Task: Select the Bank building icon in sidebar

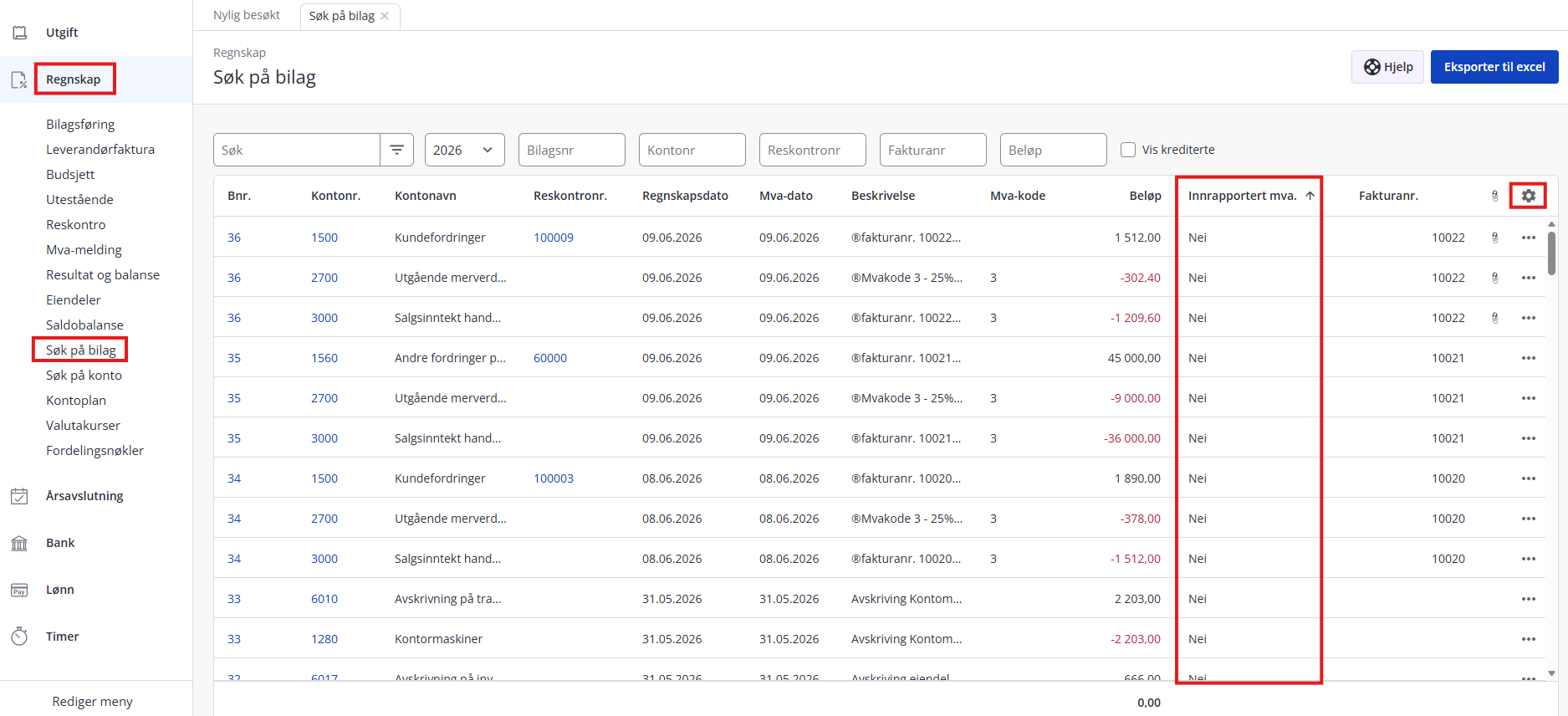Action: [x=19, y=543]
